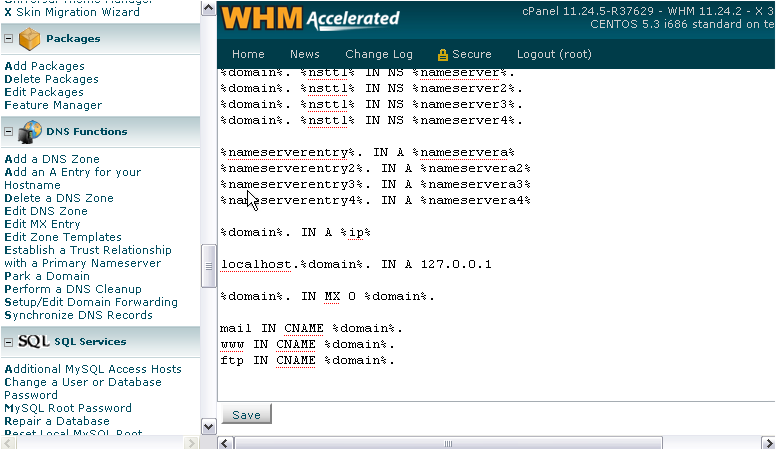Collapse the DNS Functions section
The height and width of the screenshot is (450, 776).
tap(9, 131)
